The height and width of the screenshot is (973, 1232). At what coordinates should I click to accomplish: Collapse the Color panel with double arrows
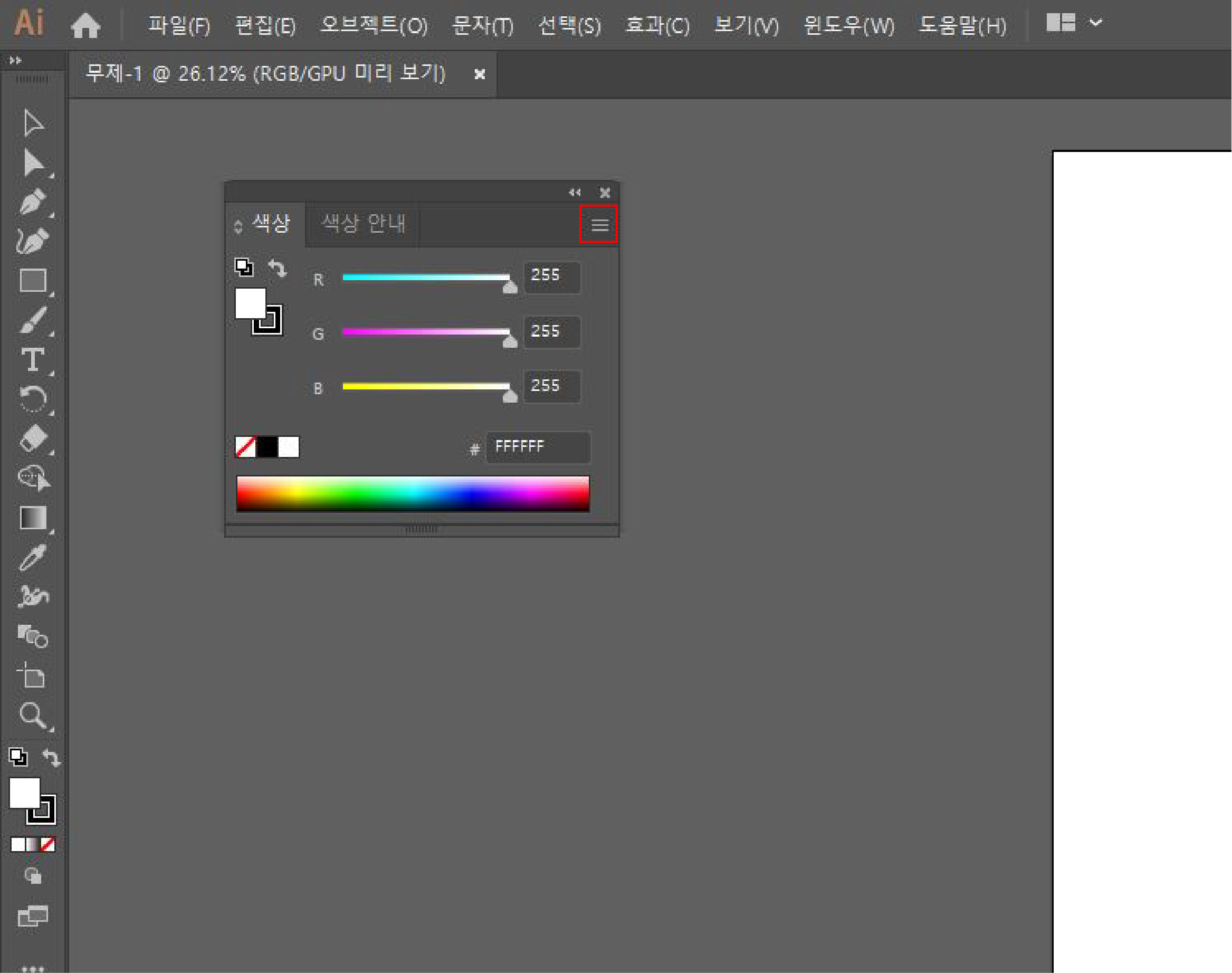[575, 193]
